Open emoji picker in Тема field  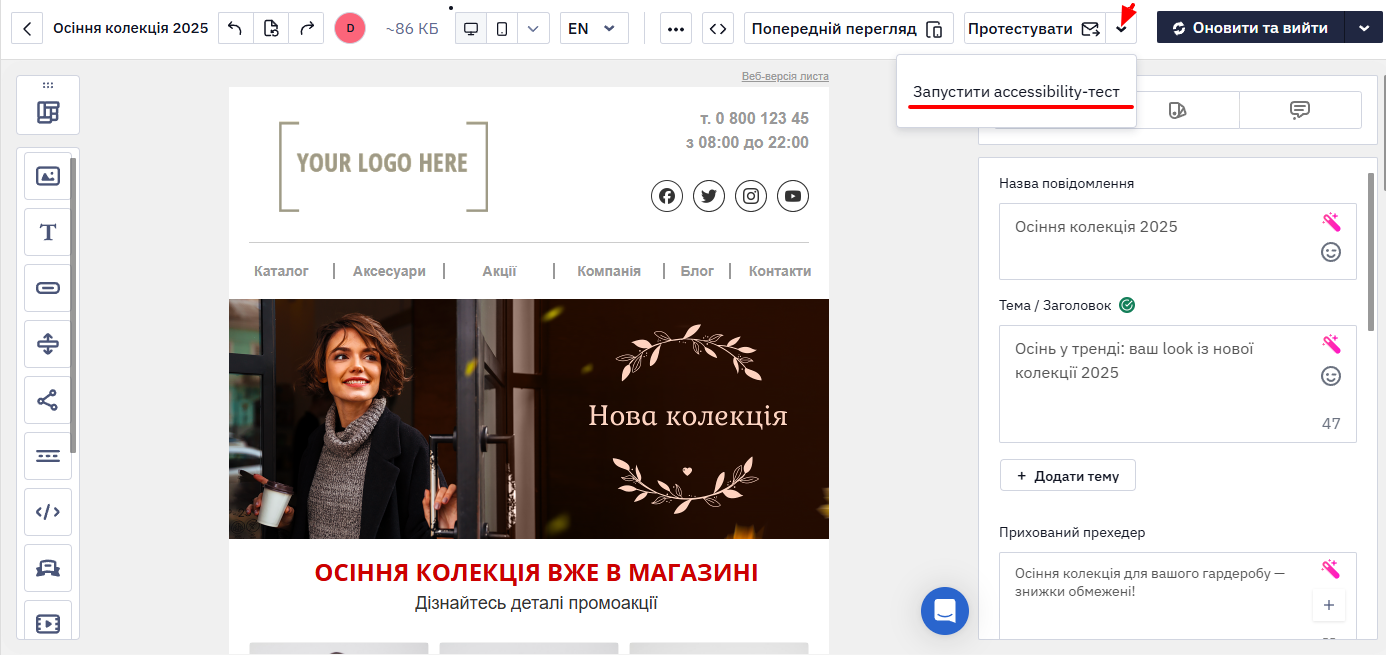tap(1331, 376)
